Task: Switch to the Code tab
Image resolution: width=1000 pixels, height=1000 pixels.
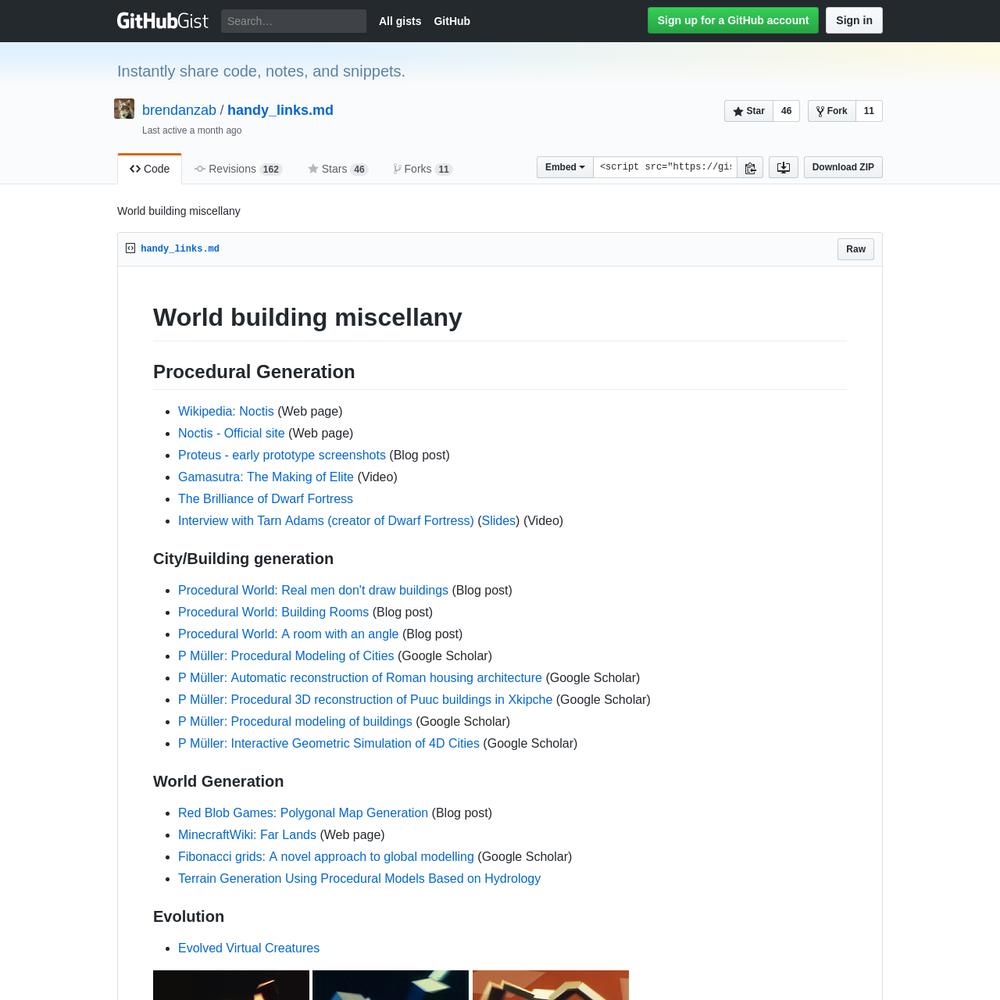Action: click(x=150, y=169)
